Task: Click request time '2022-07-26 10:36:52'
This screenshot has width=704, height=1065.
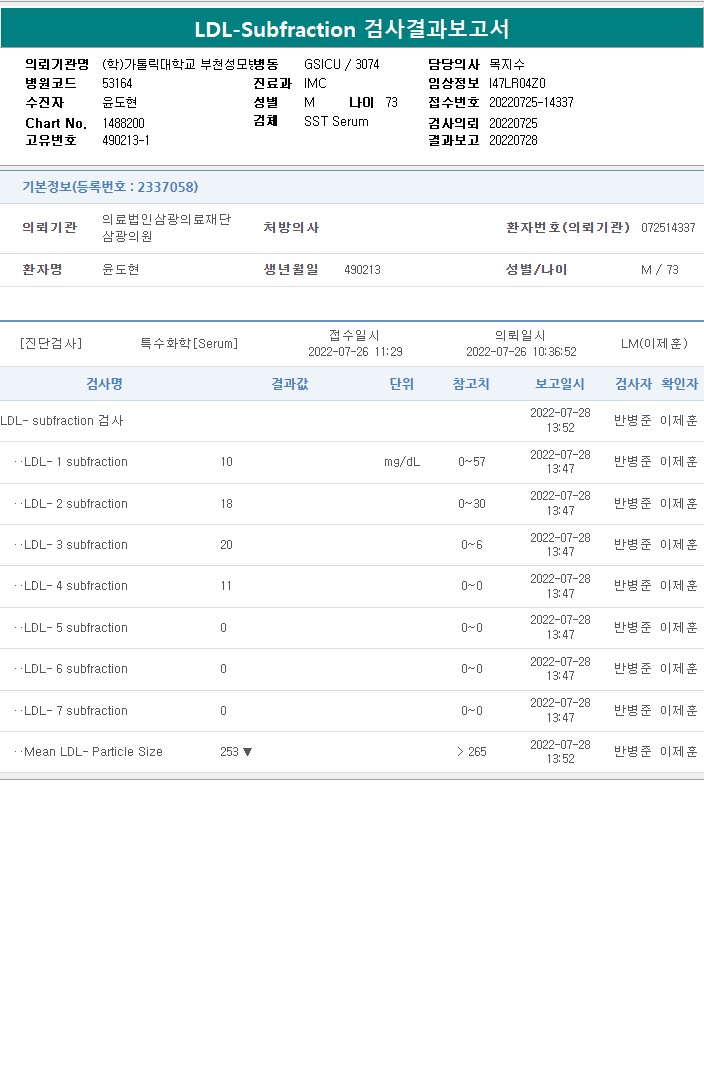Action: (x=521, y=352)
